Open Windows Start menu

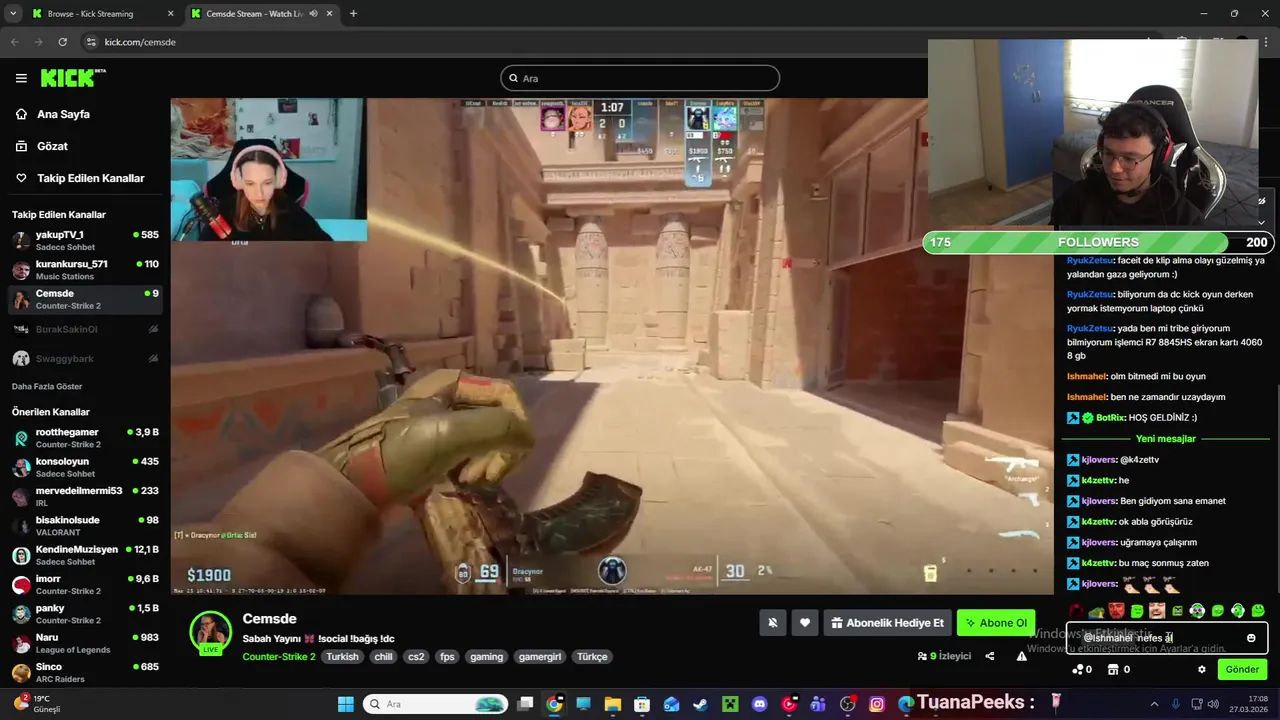pos(345,704)
